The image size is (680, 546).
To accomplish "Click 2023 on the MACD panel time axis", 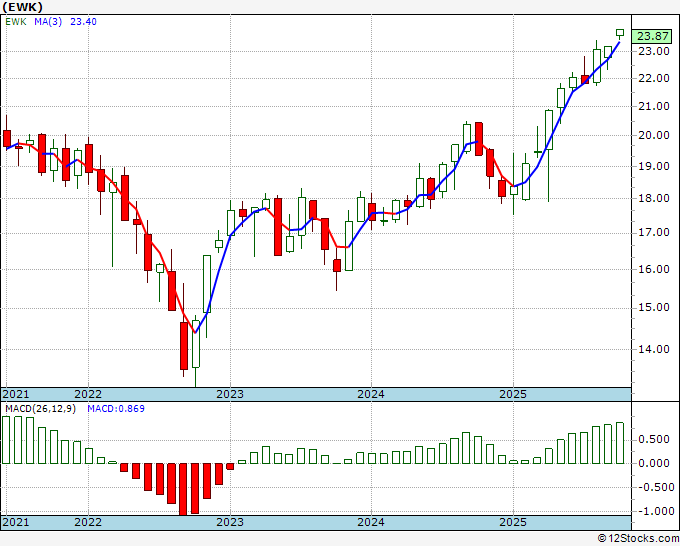I will [x=230, y=522].
